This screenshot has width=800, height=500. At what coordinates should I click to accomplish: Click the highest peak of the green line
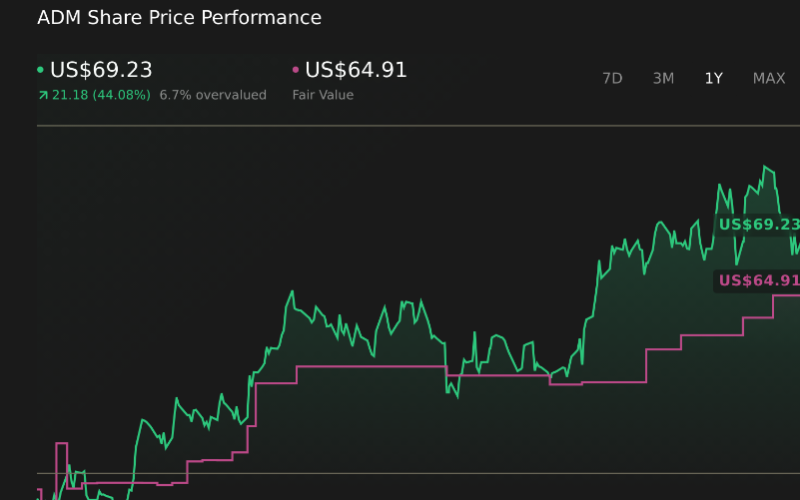766,167
